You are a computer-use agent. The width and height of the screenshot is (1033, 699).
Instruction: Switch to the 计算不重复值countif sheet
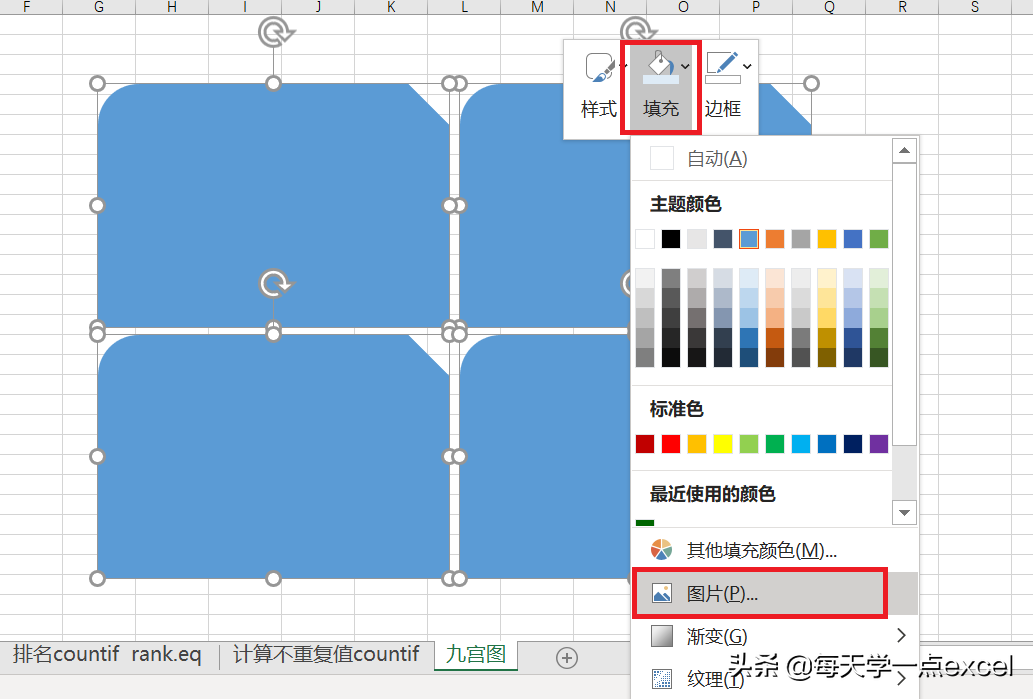(x=326, y=654)
